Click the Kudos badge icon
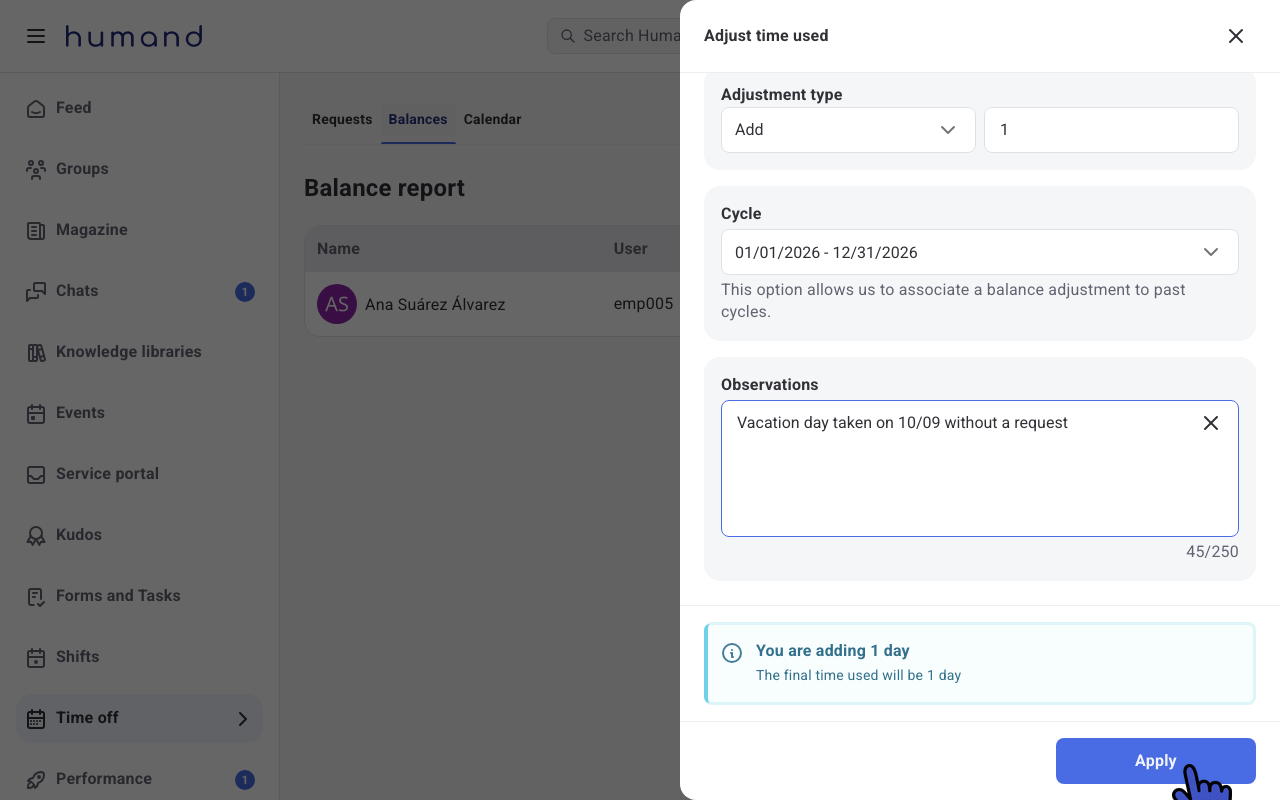Viewport: 1280px width, 800px height. (36, 535)
